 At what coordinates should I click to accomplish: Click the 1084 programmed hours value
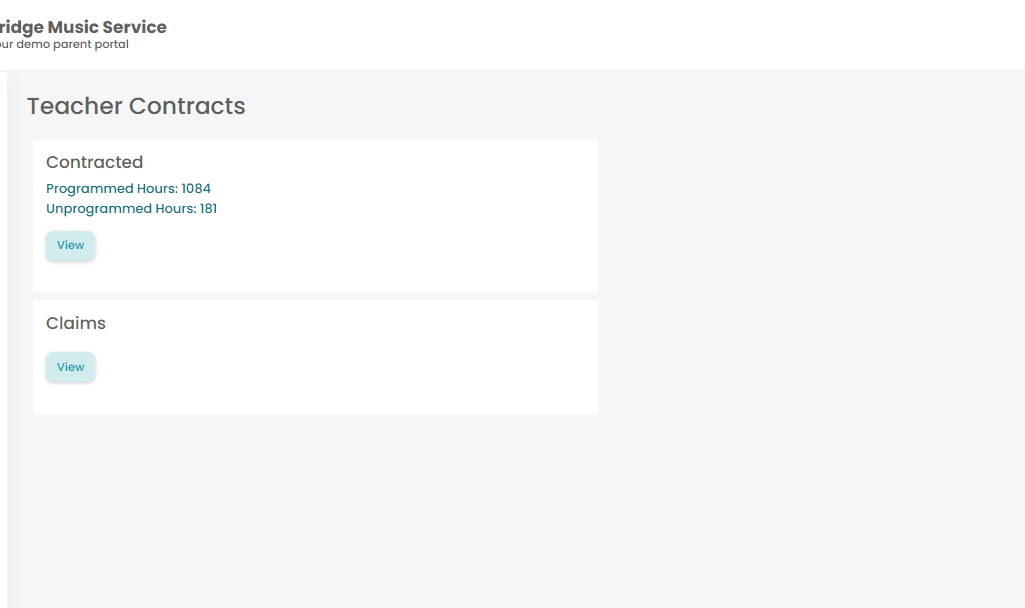196,188
